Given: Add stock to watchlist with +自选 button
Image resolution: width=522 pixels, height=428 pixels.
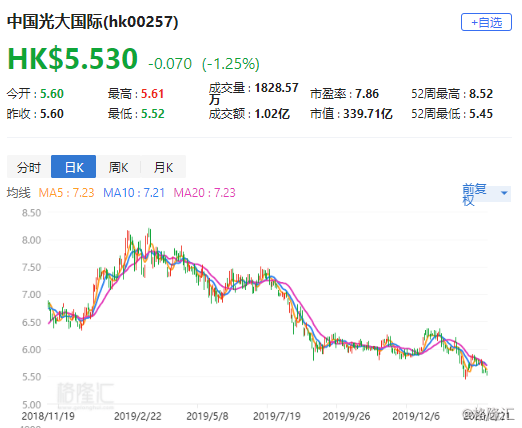Looking at the screenshot, I should [x=486, y=22].
